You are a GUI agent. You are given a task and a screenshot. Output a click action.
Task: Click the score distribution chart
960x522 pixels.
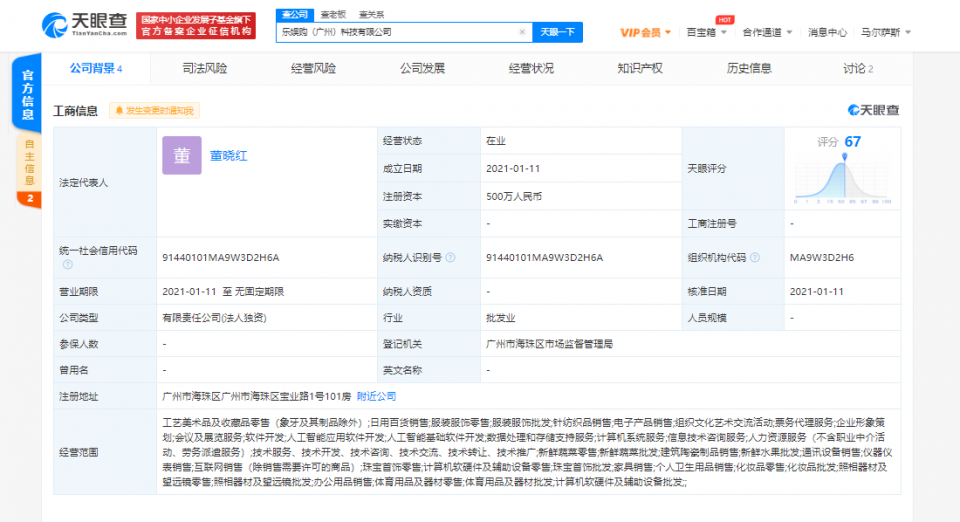[x=842, y=179]
